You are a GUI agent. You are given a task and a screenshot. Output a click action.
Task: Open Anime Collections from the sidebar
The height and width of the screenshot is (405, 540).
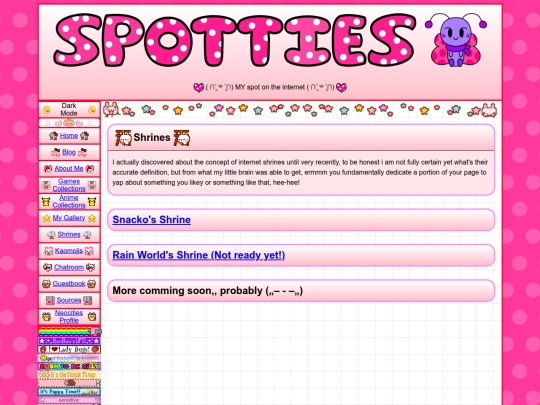69,201
